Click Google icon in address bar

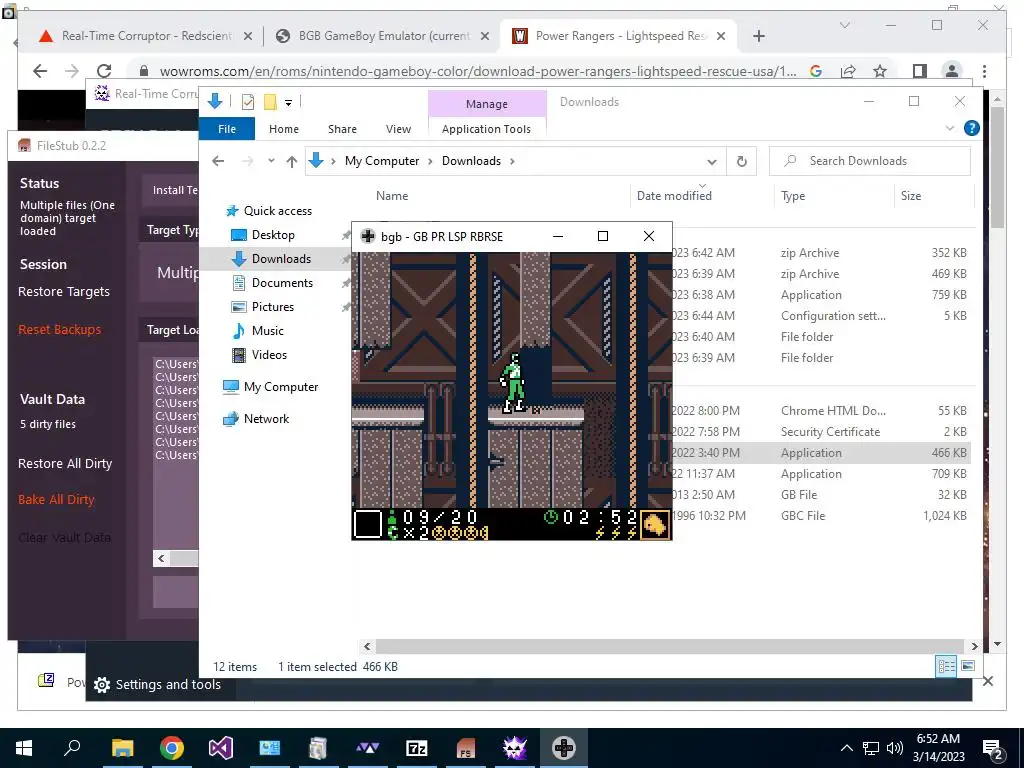click(816, 71)
